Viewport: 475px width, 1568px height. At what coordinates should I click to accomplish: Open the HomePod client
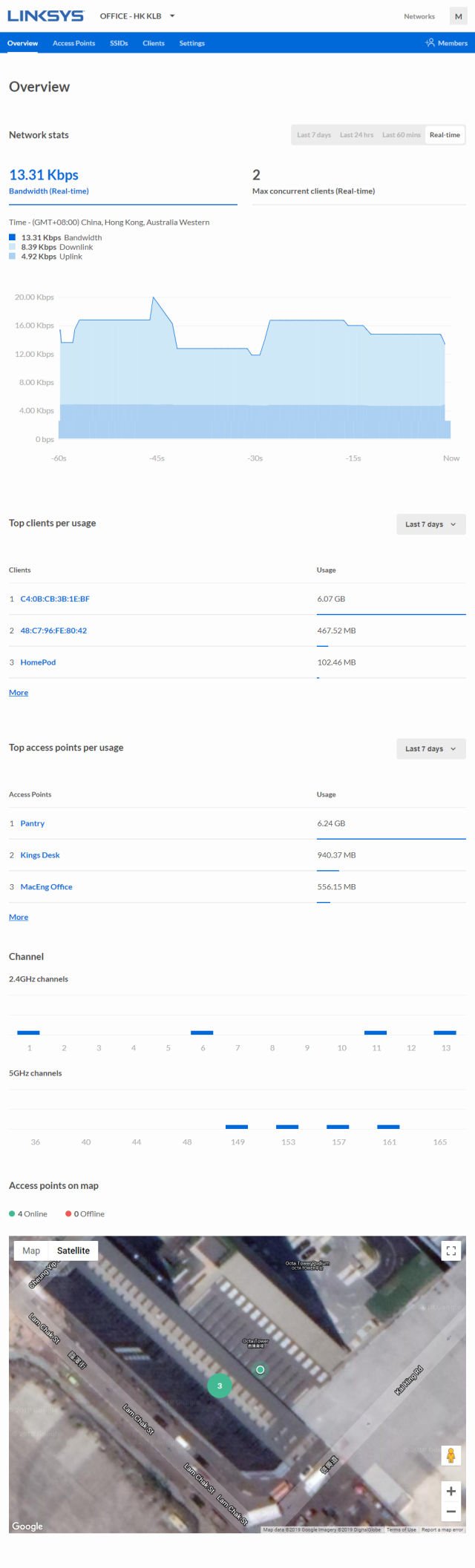pos(38,662)
